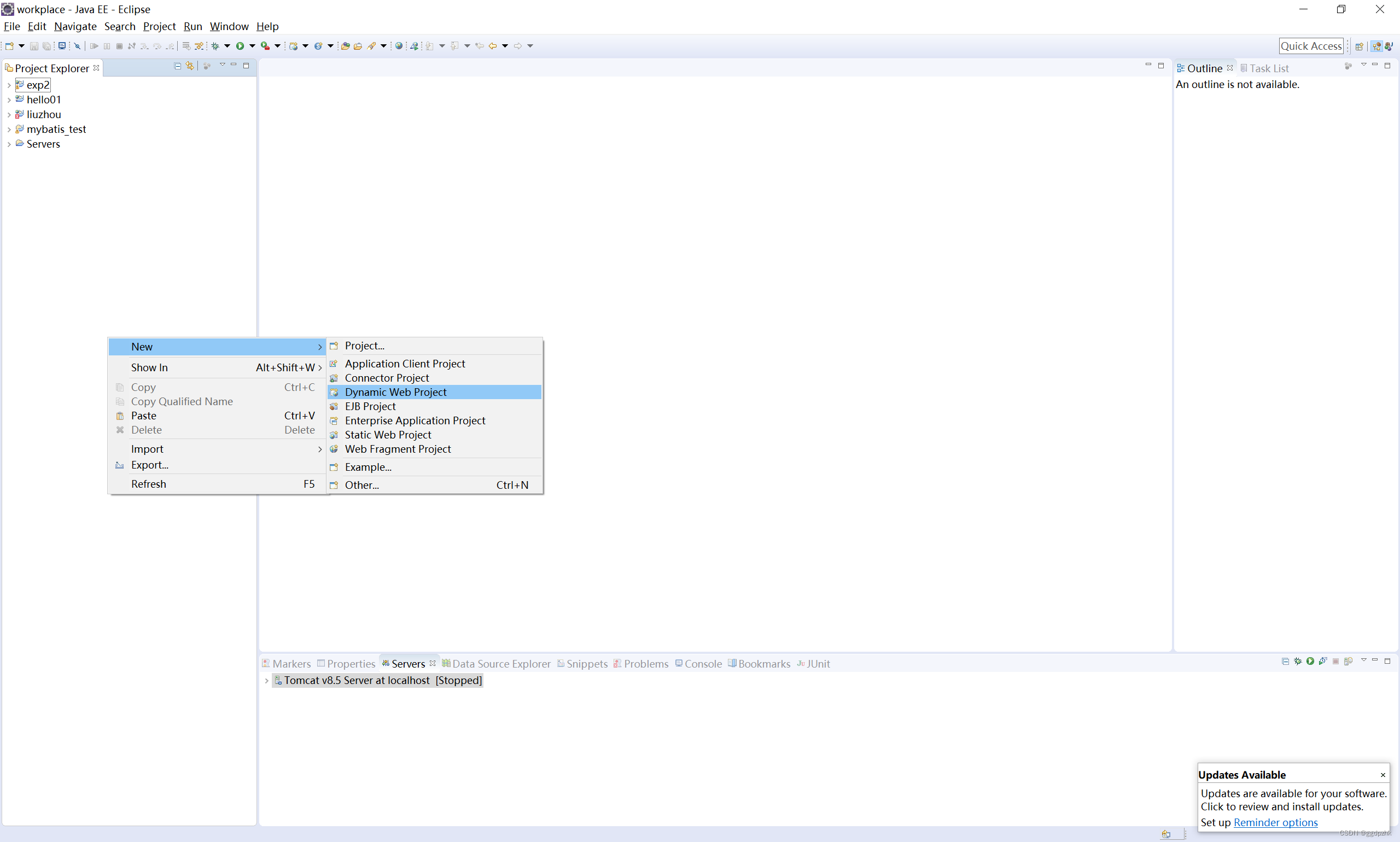This screenshot has width=1400, height=842.
Task: Open Project Explorer view menu triangle
Action: [223, 64]
